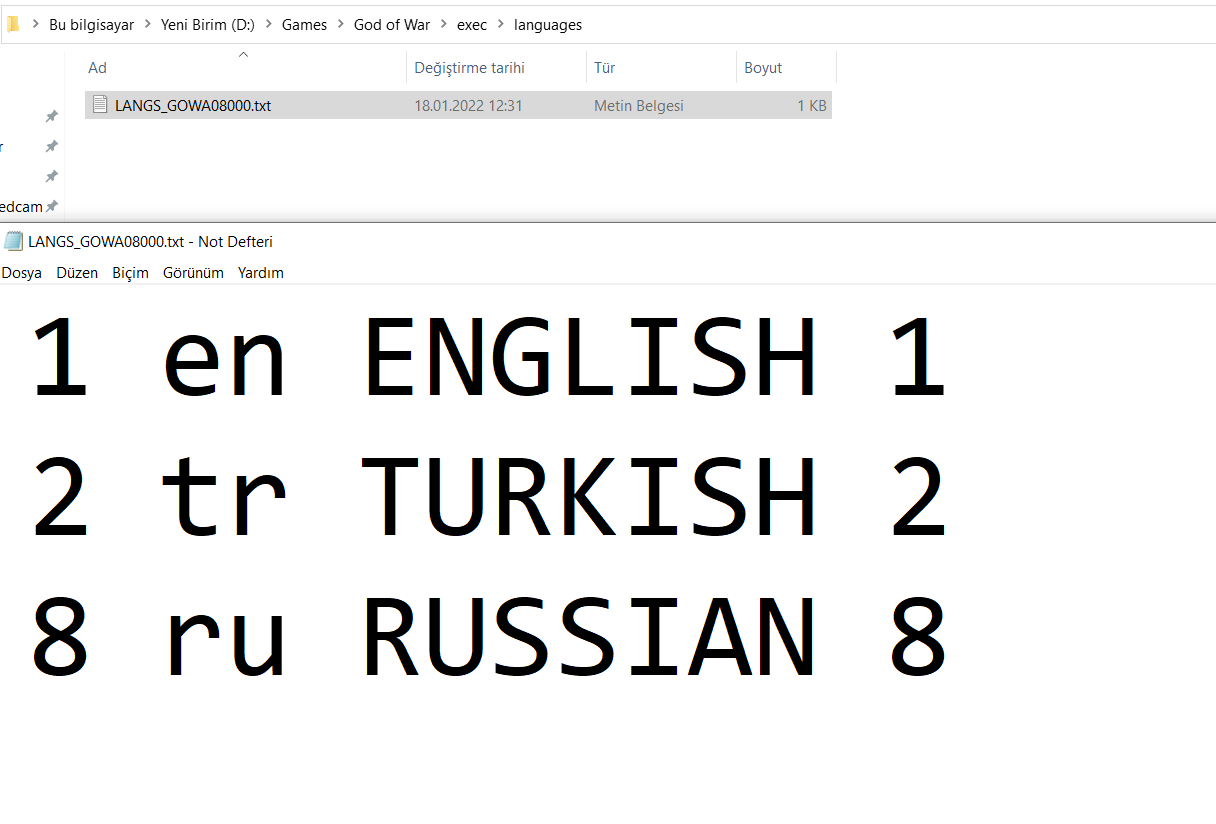Place cursor in the RUSSIAN word in Notepad

click(x=589, y=637)
